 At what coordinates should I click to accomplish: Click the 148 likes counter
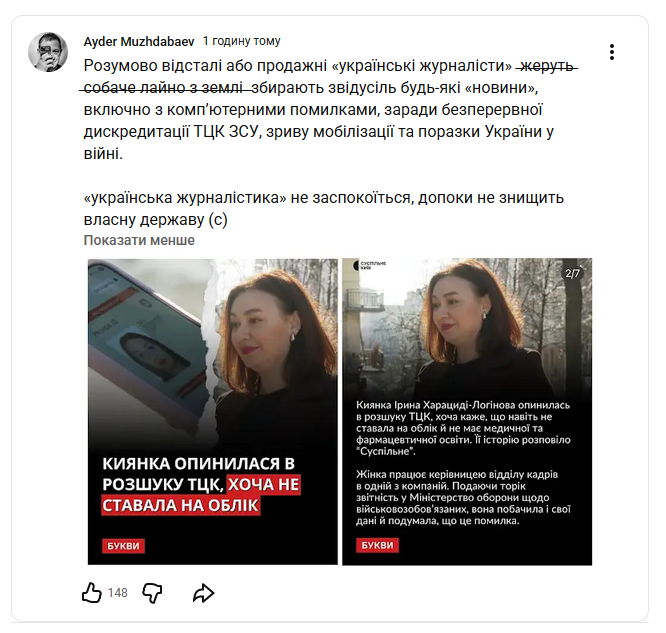118,593
